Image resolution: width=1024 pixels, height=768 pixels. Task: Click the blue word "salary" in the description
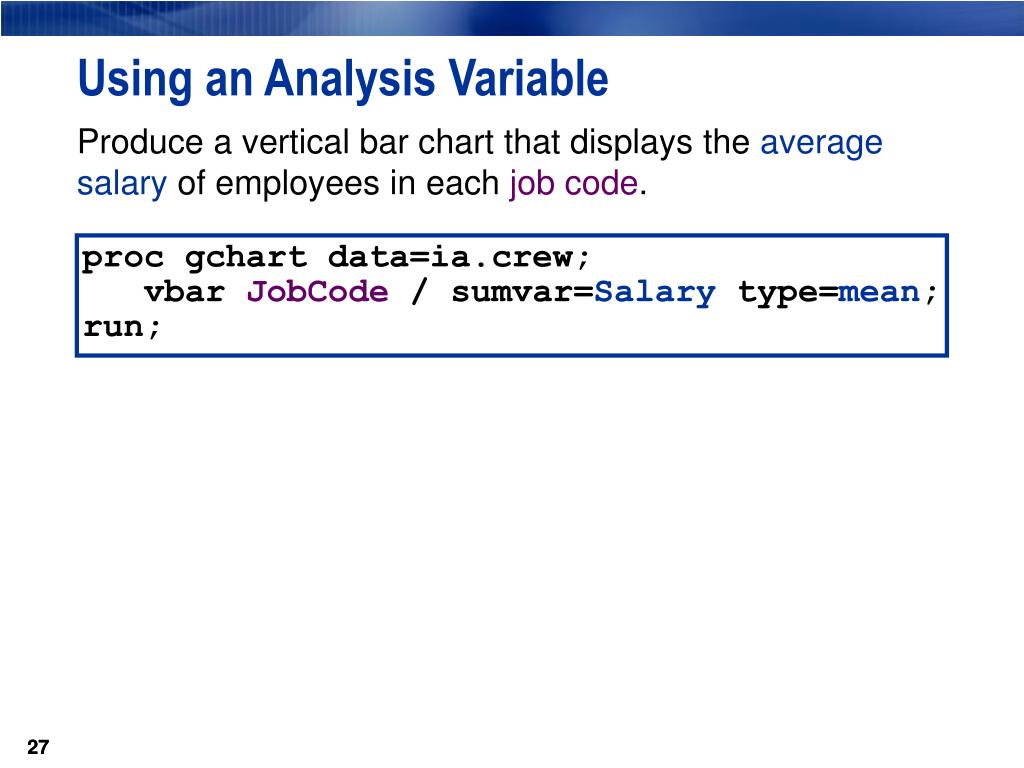click(x=122, y=184)
